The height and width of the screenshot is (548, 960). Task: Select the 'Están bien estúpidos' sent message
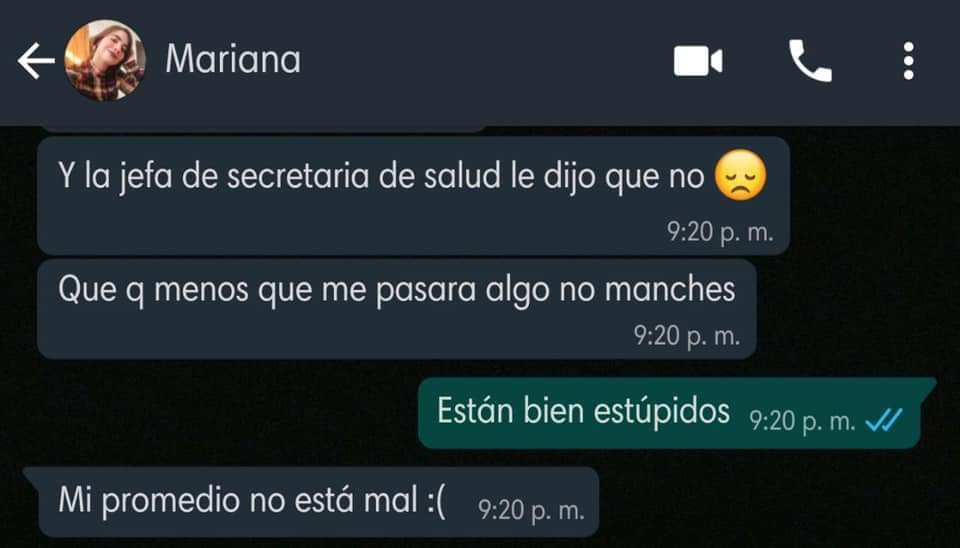[677, 413]
